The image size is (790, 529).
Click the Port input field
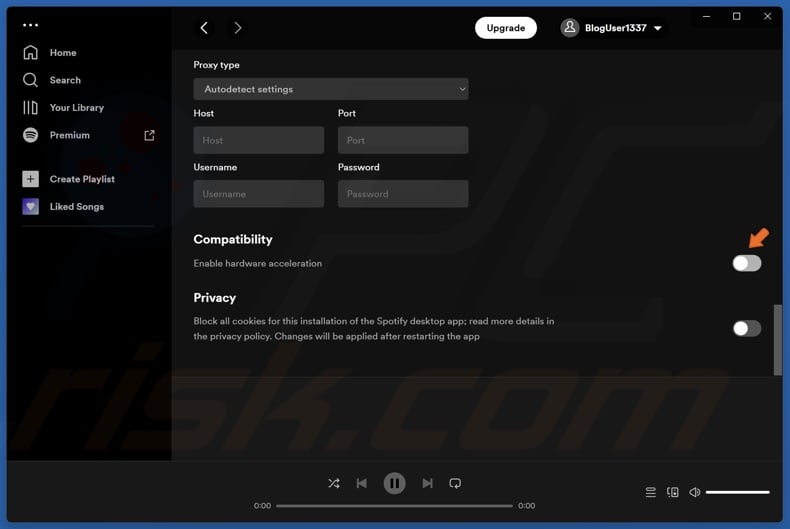click(x=403, y=140)
